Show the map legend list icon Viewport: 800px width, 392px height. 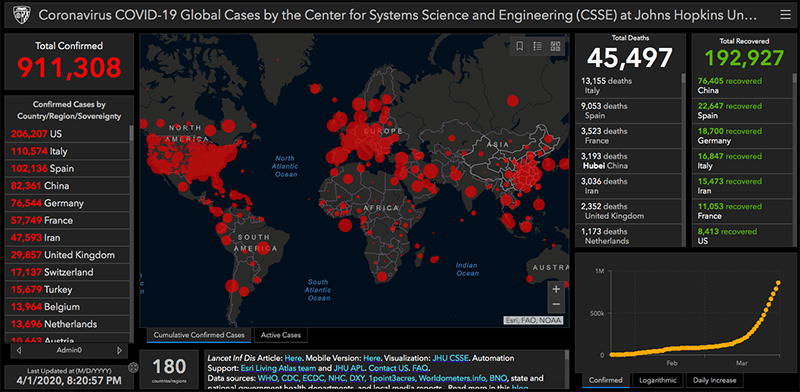pyautogui.click(x=537, y=46)
